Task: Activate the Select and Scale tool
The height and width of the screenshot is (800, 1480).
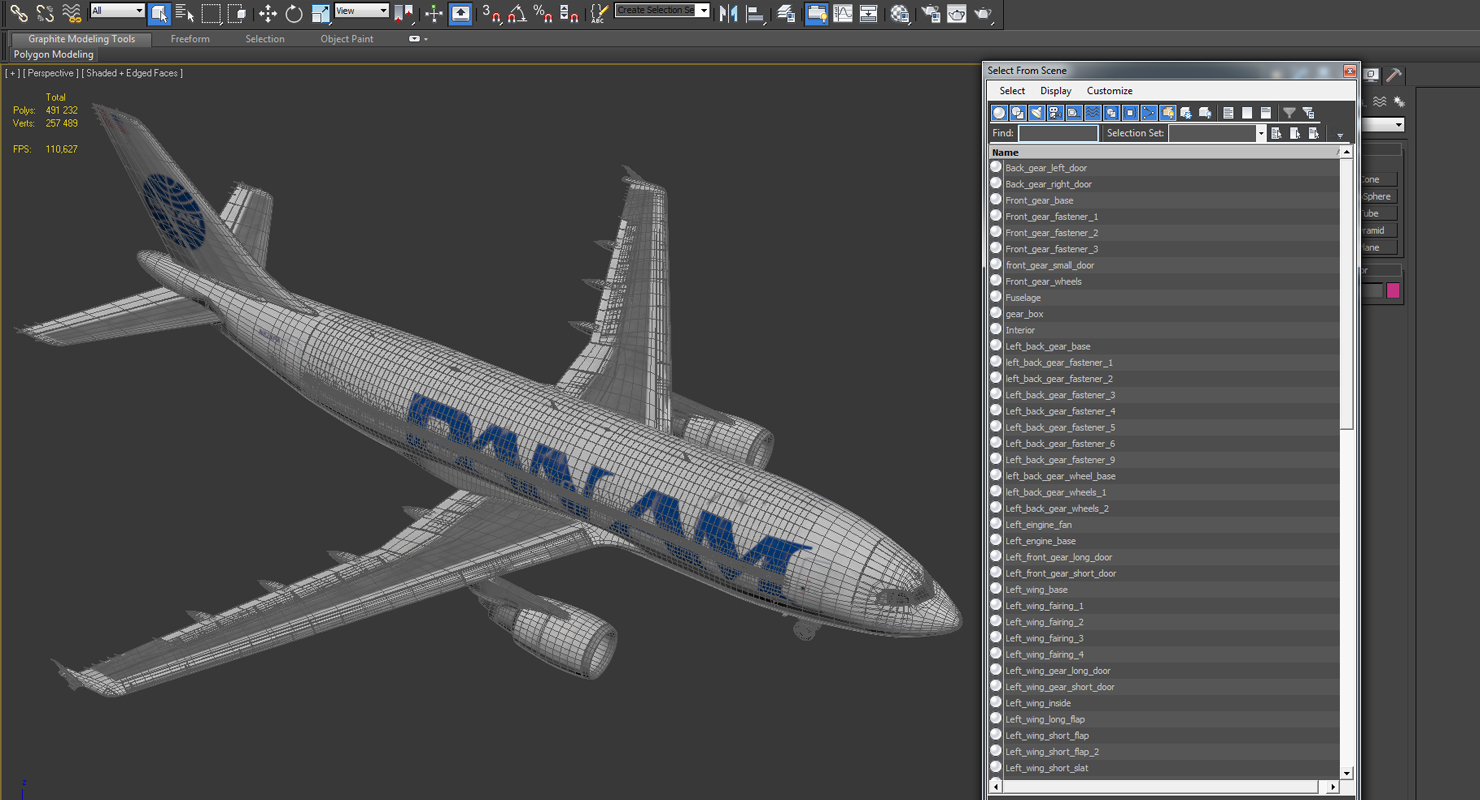Action: [x=320, y=13]
